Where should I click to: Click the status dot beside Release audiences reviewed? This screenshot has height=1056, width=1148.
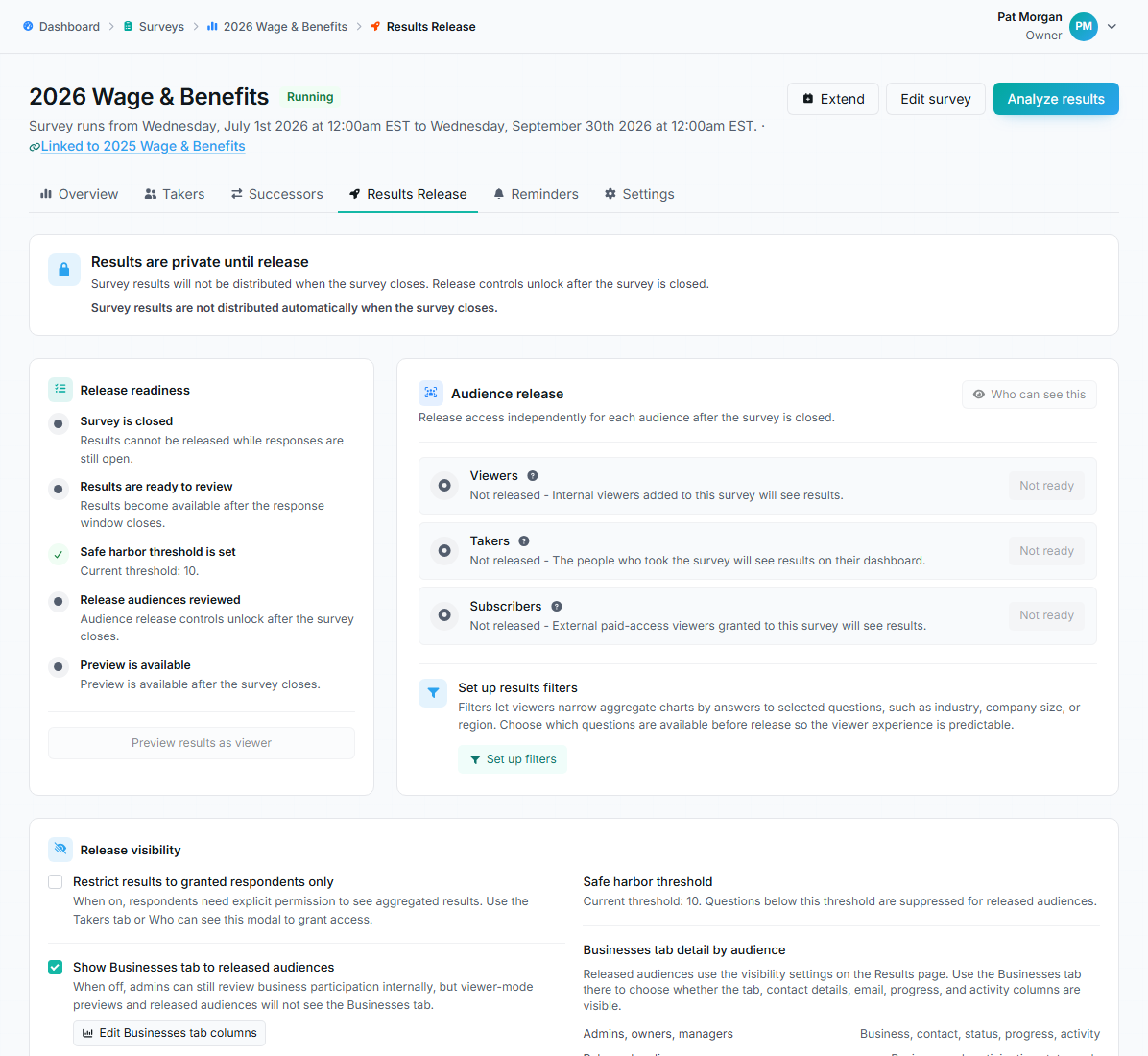pyautogui.click(x=58, y=602)
